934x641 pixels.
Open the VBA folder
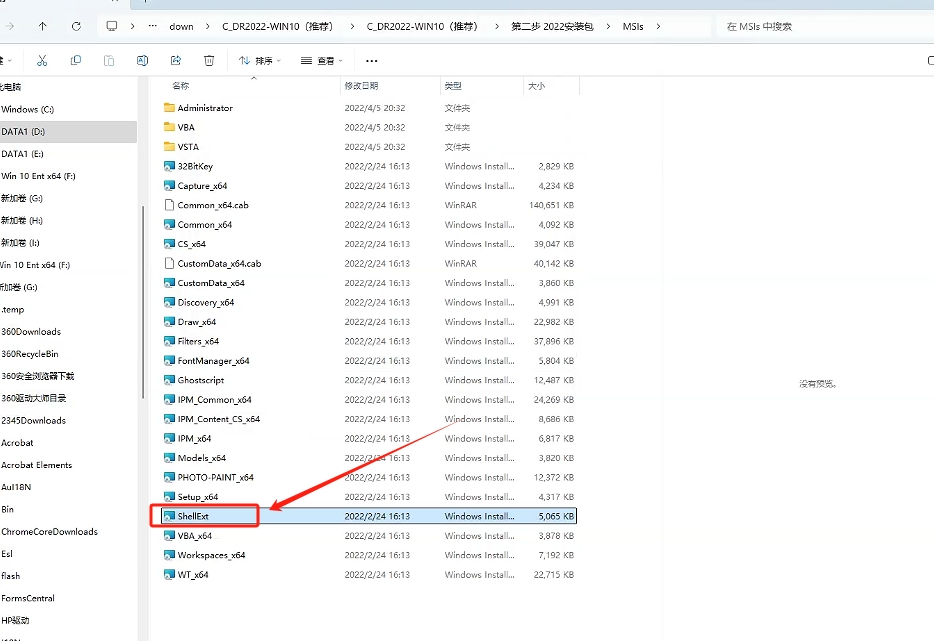(186, 127)
